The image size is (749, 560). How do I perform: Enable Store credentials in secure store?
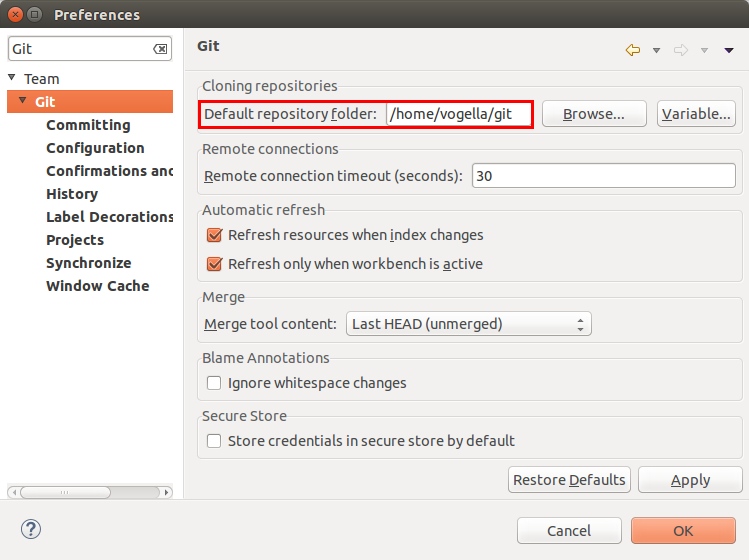(x=214, y=441)
